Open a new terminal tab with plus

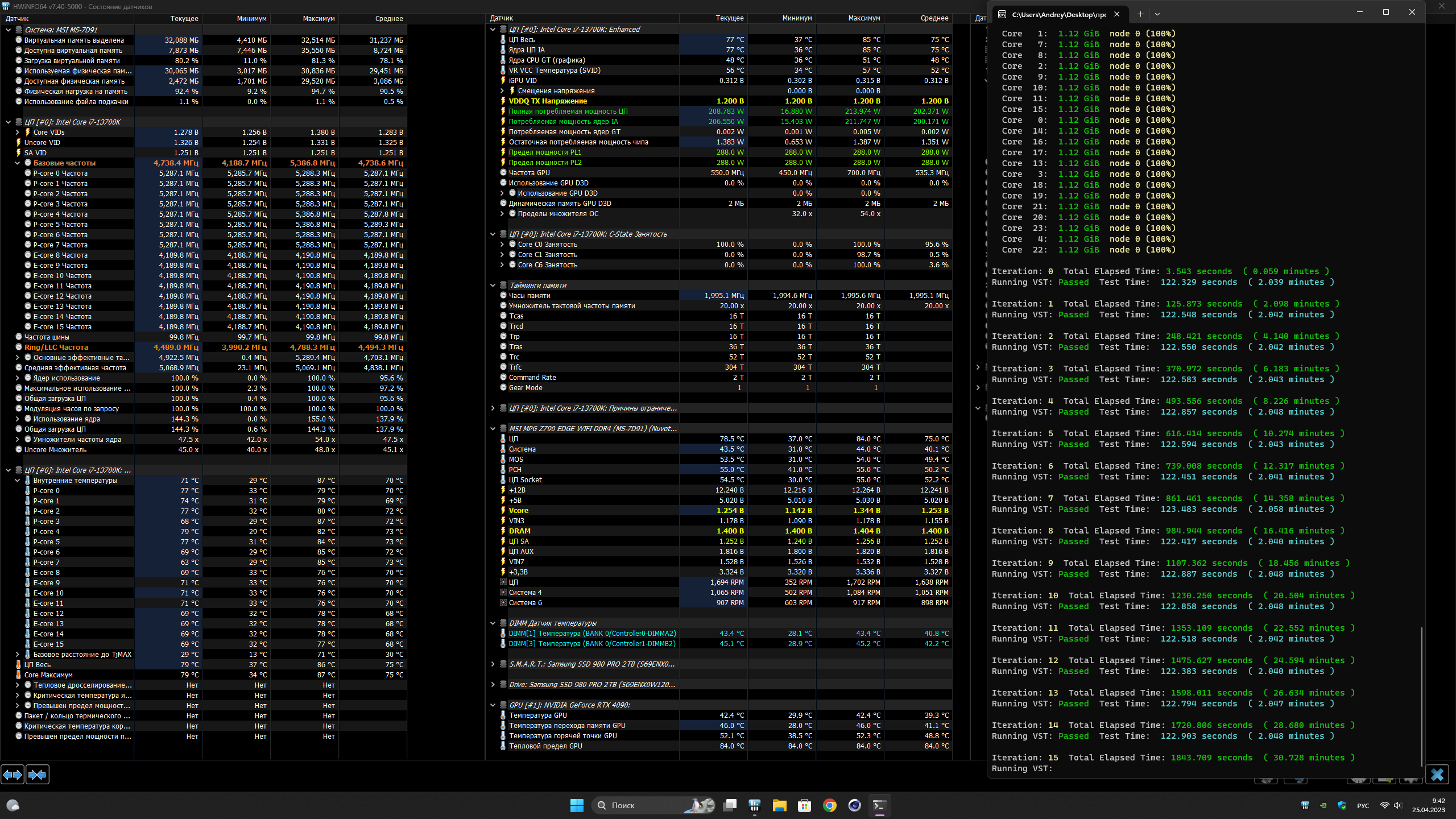point(1140,14)
